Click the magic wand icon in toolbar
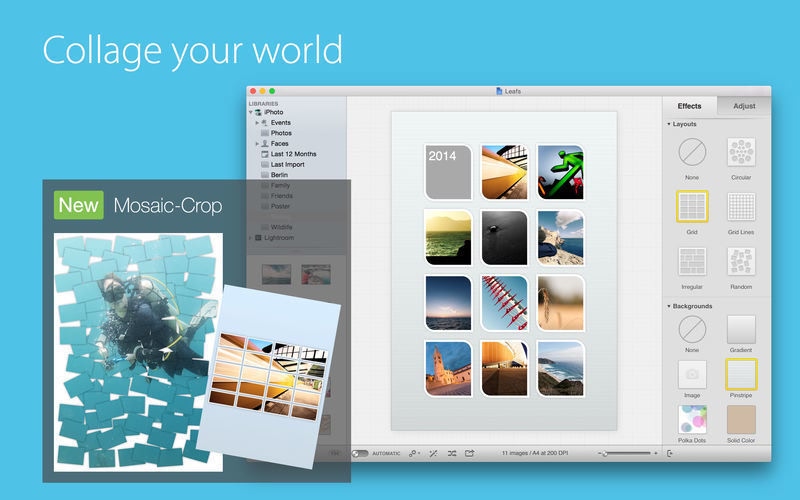Image resolution: width=800 pixels, height=500 pixels. tap(433, 453)
